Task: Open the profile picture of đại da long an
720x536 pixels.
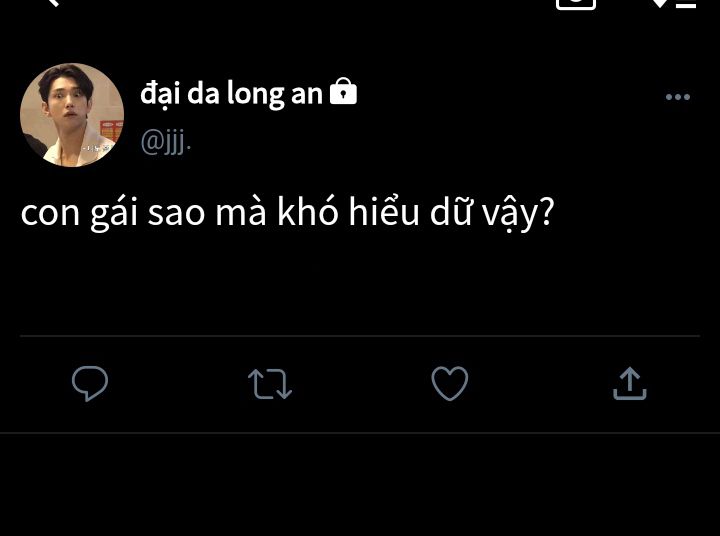Action: click(72, 115)
